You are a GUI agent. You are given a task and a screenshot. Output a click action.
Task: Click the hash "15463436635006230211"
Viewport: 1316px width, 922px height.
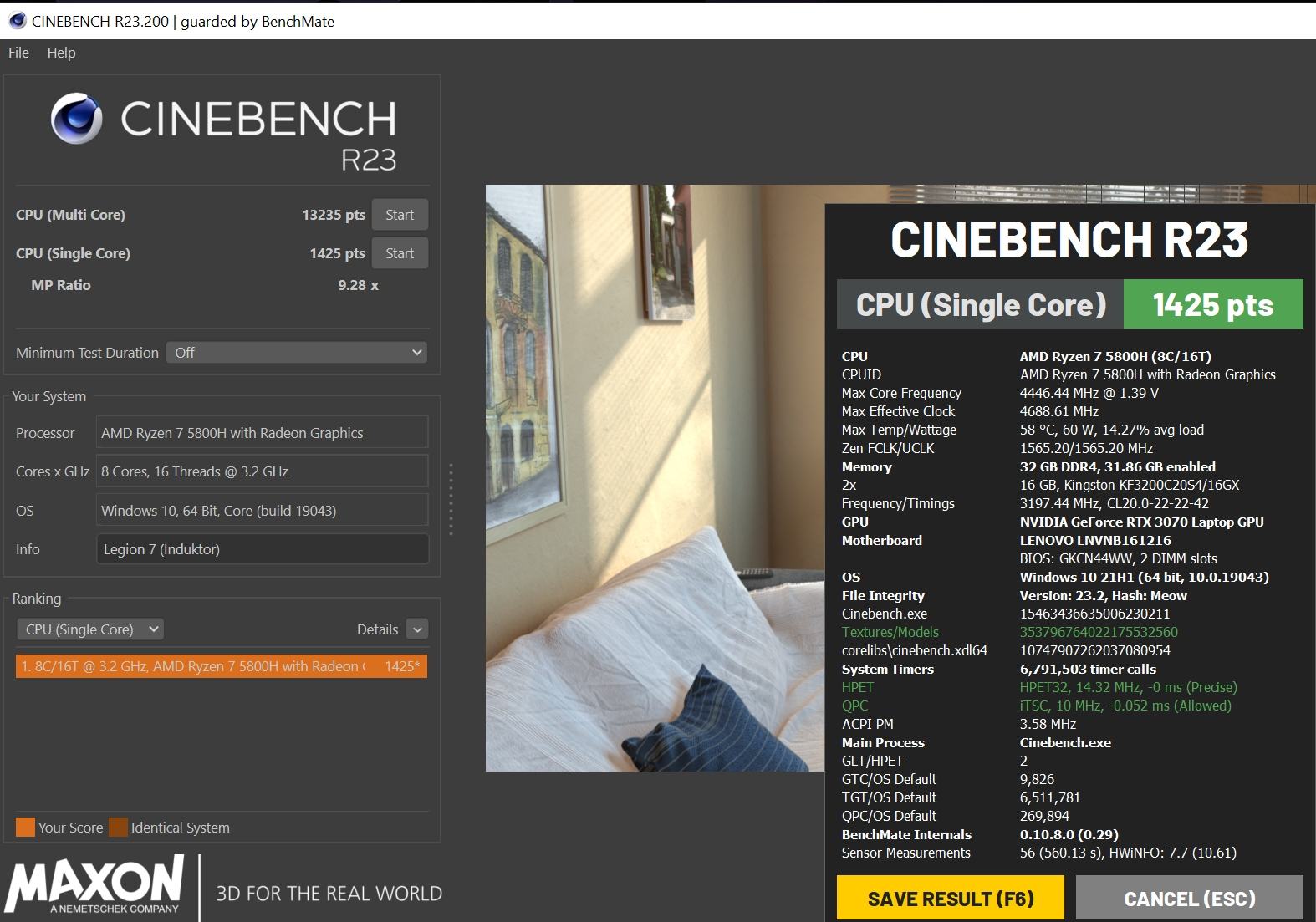point(1095,614)
